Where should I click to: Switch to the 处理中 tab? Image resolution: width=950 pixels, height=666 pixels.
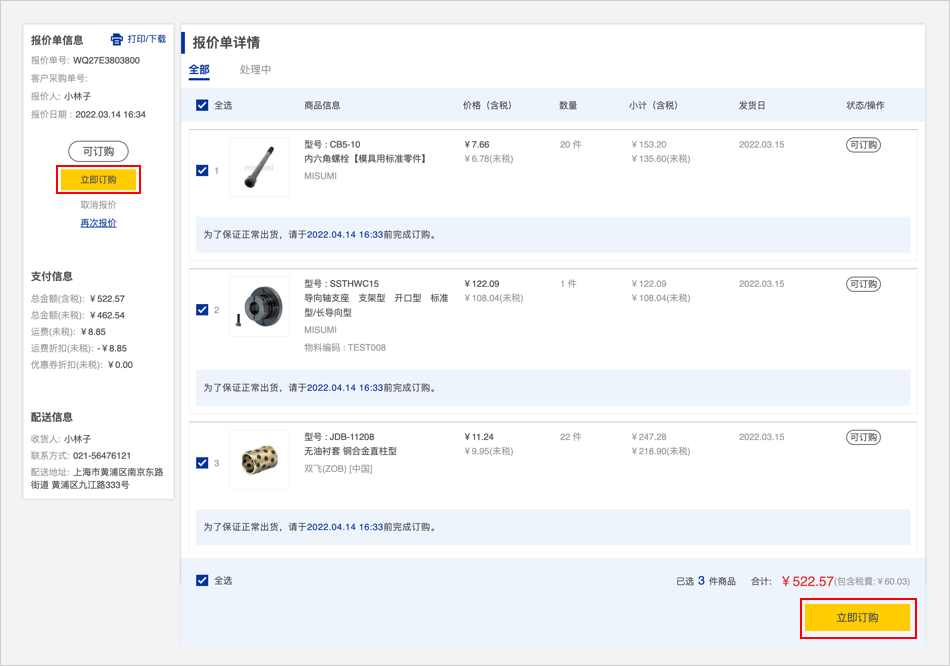255,70
